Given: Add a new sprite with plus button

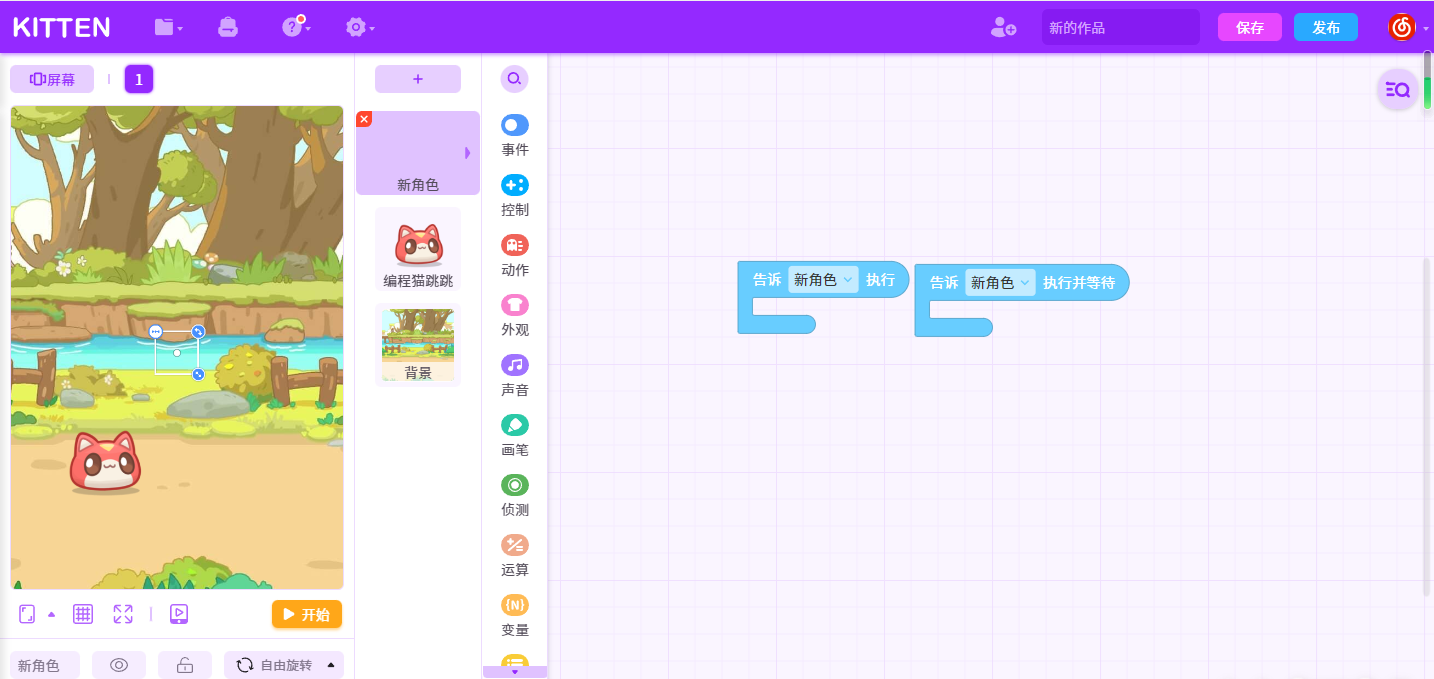Looking at the screenshot, I should [x=418, y=79].
